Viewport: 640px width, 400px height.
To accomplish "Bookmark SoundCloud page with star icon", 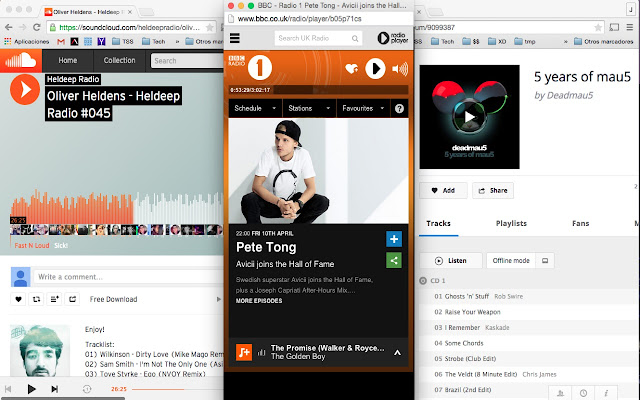I will (x=210, y=27).
